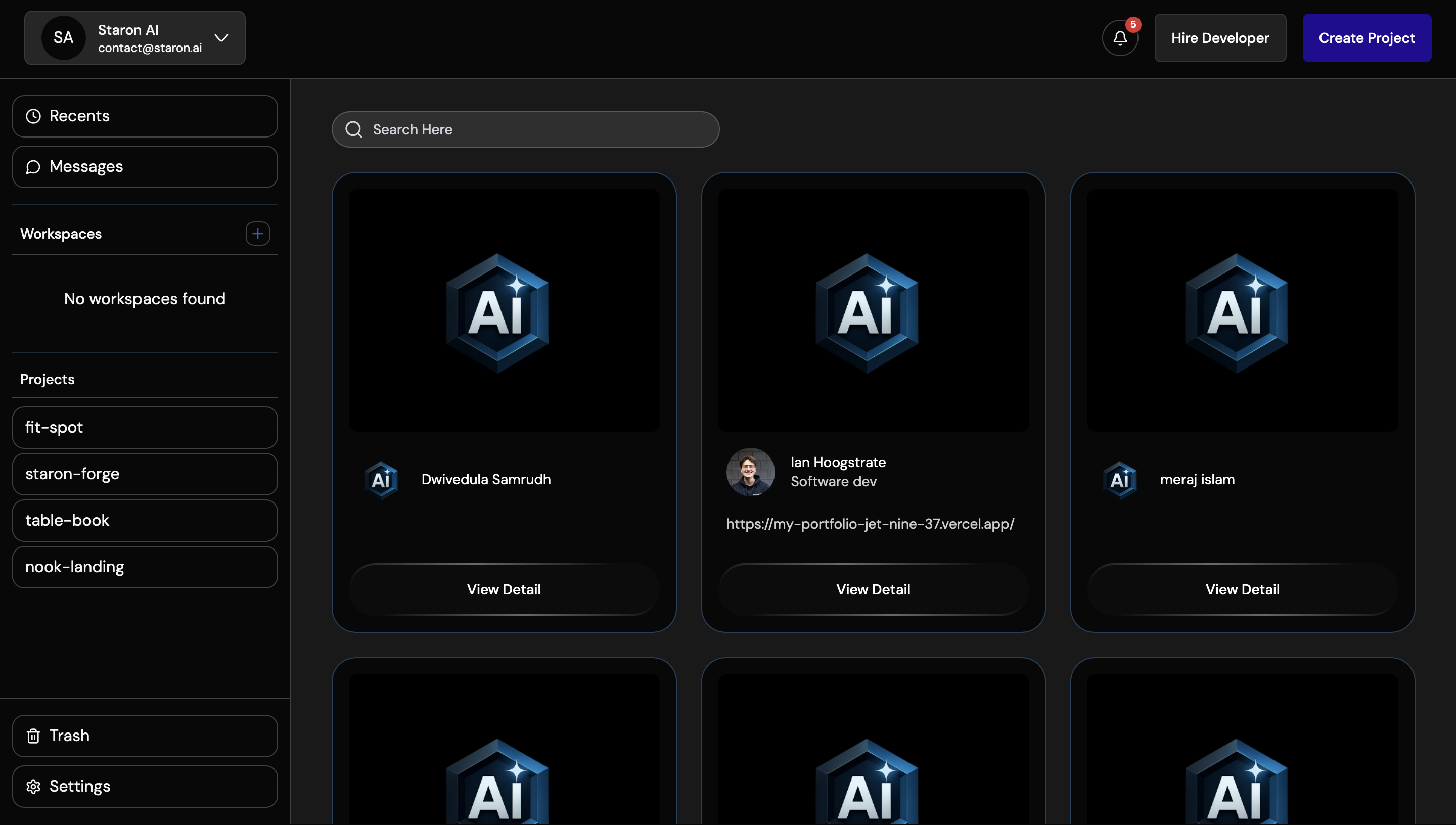Select the staron-forge project
Viewport: 1456px width, 825px height.
[x=145, y=474]
